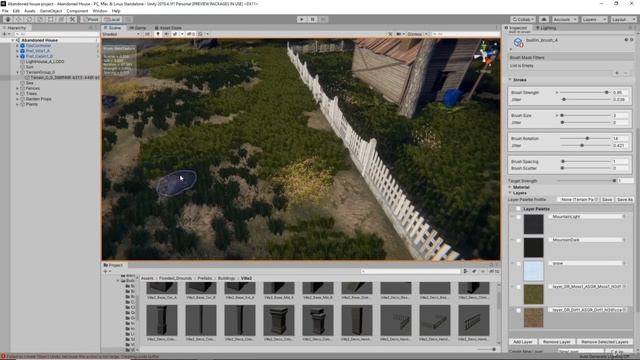The image size is (640, 360).
Task: Toggle scene audio icon
Action: [167, 34]
